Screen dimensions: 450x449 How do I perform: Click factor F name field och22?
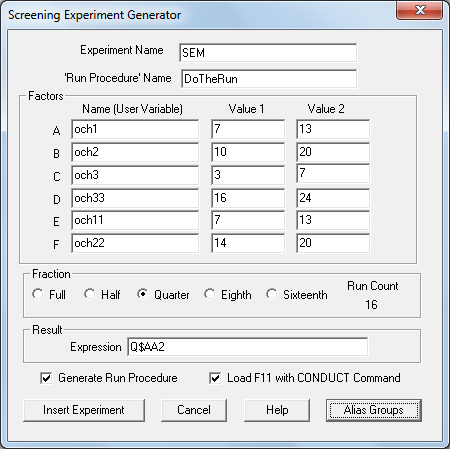pyautogui.click(x=135, y=243)
